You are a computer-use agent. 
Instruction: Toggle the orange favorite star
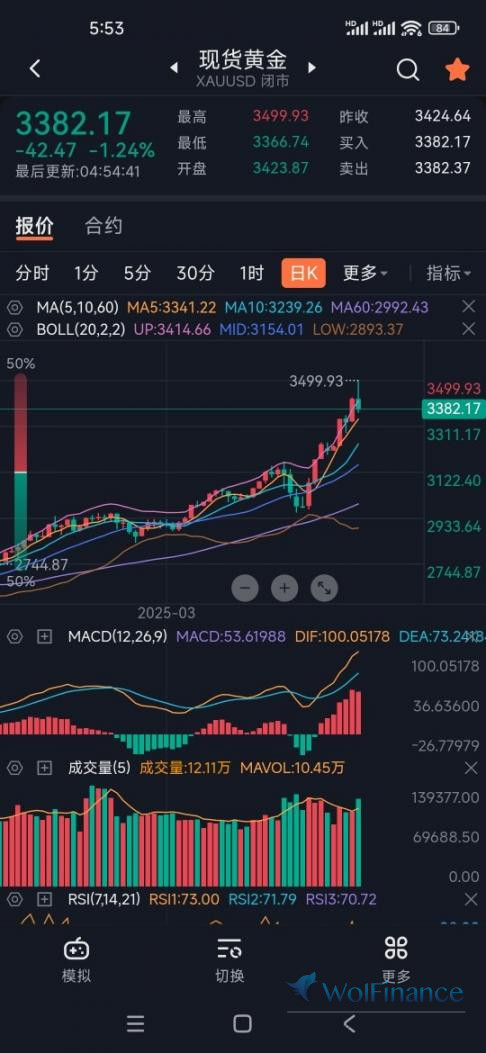coord(457,68)
